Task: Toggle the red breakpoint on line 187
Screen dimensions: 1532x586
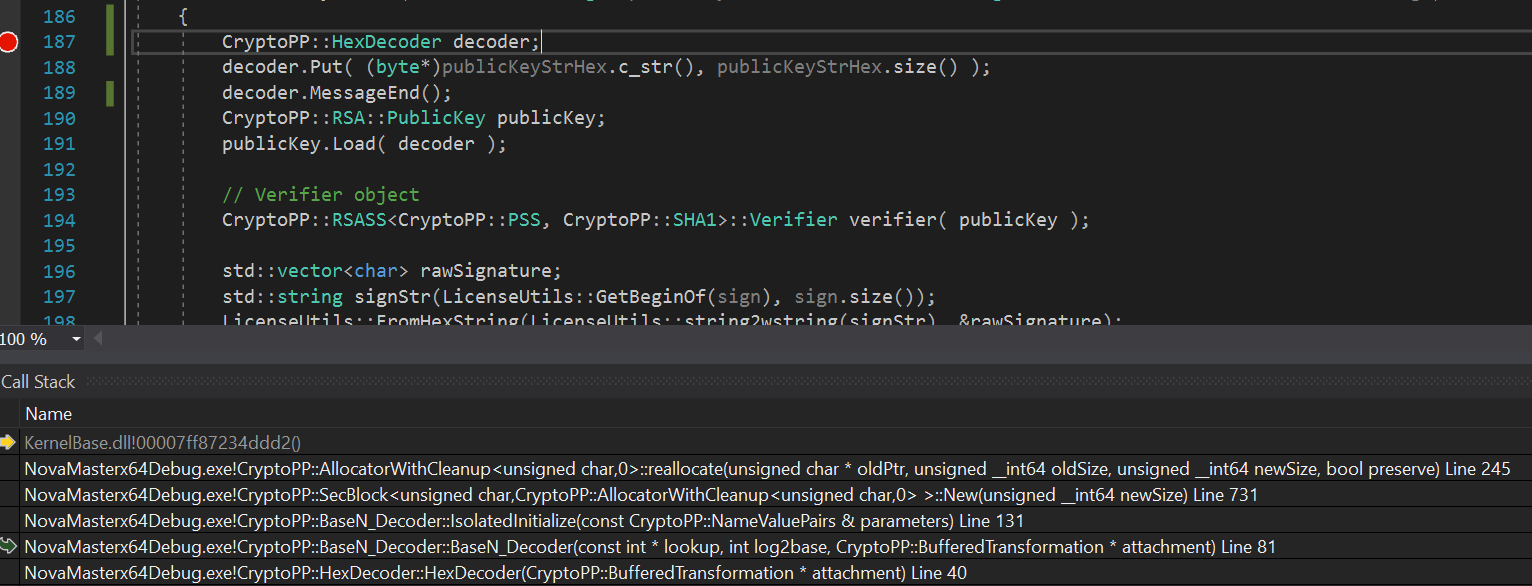Action: click(9, 42)
